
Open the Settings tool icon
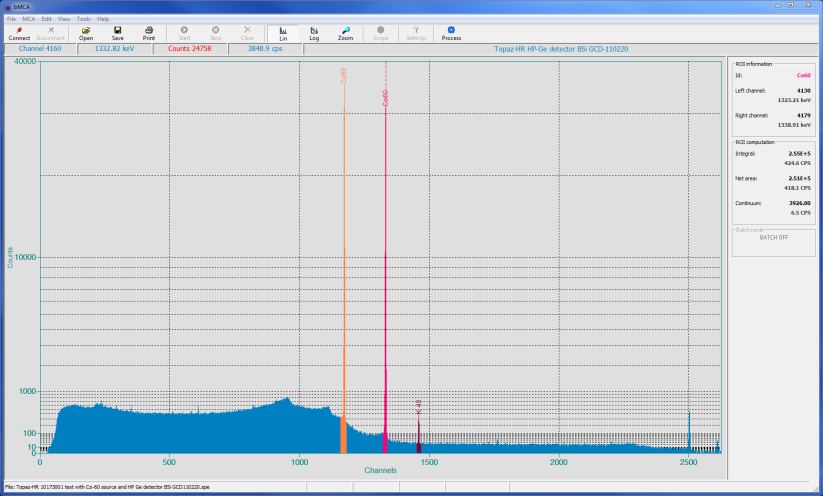pos(416,34)
